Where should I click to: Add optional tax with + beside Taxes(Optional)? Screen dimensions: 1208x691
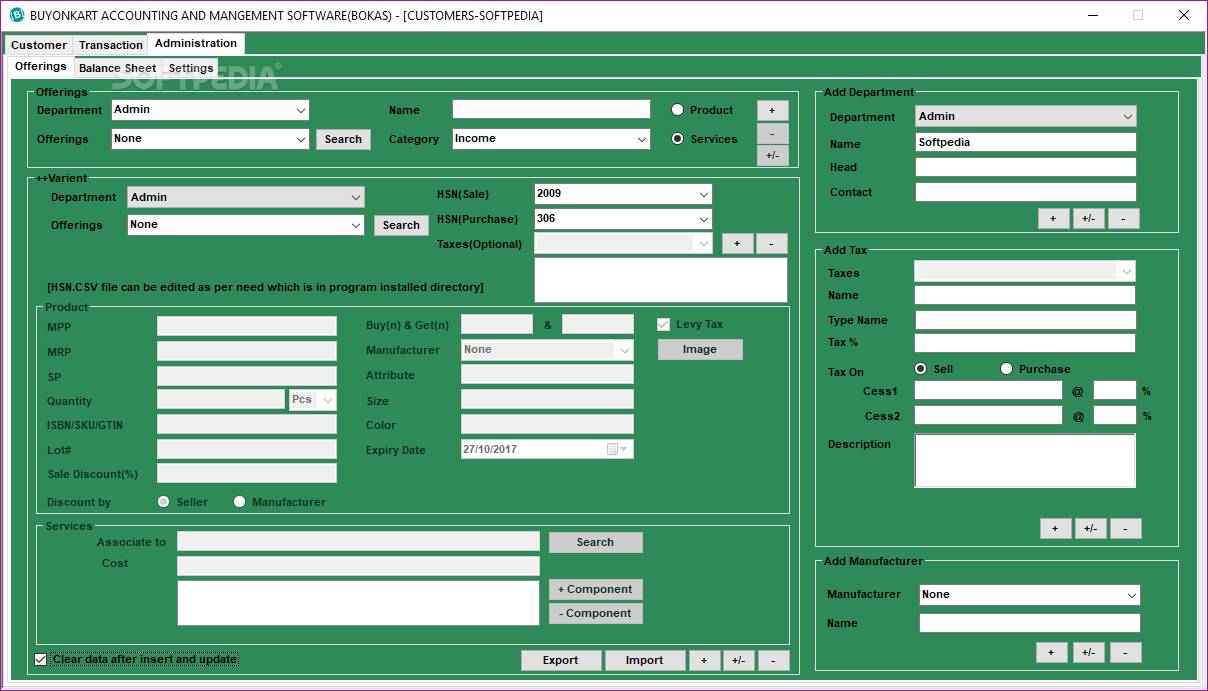tap(737, 243)
